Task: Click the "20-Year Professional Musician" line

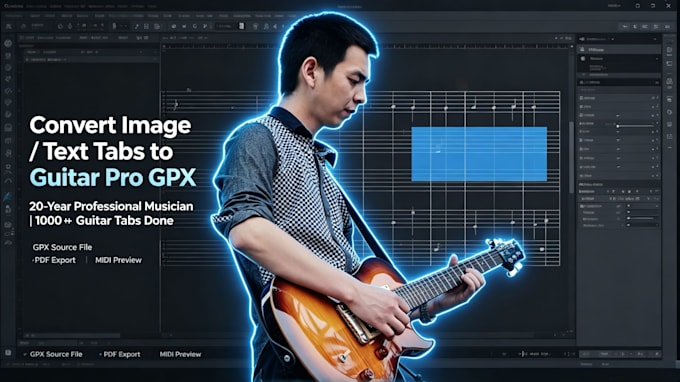Action: click(x=111, y=206)
